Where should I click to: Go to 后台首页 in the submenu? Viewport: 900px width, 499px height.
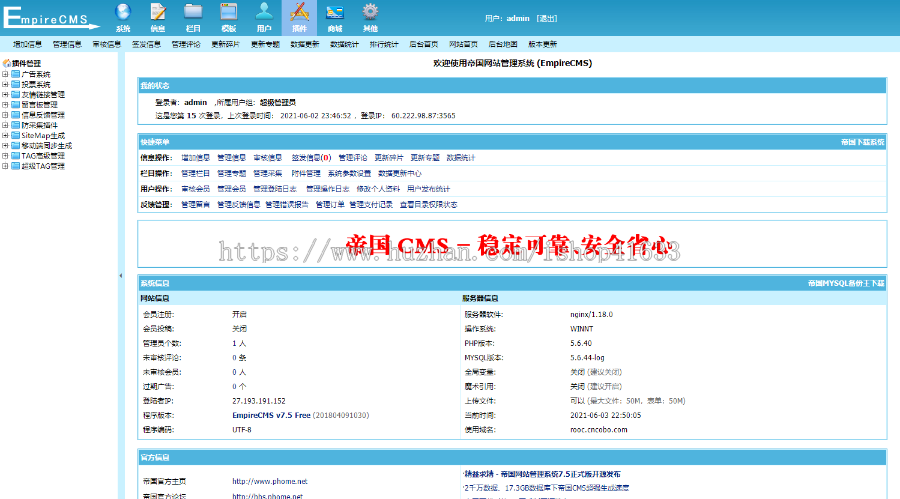click(424, 44)
